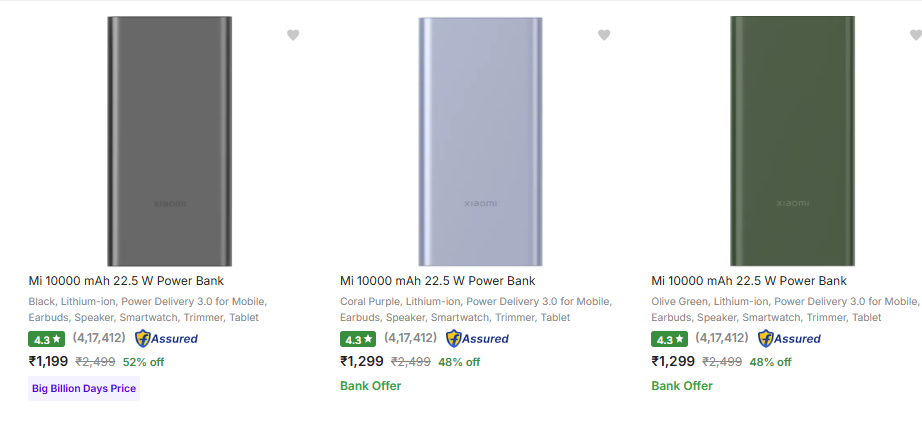Image resolution: width=922 pixels, height=427 pixels.
Task: Open title link above Coral Purple description
Action: pyautogui.click(x=437, y=281)
